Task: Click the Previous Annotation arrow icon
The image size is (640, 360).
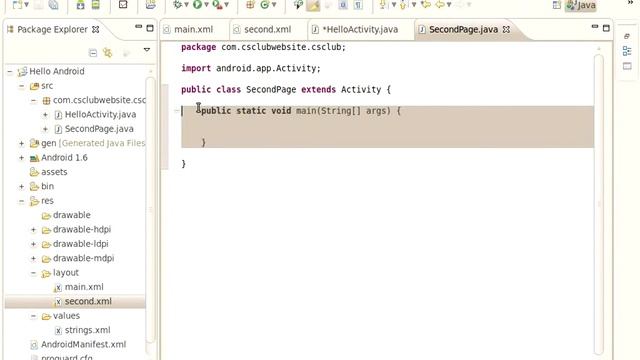Action: click(x=403, y=5)
